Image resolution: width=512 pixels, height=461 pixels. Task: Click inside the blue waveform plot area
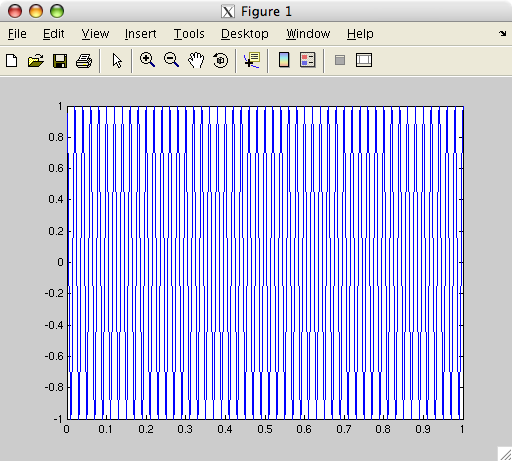click(x=265, y=263)
